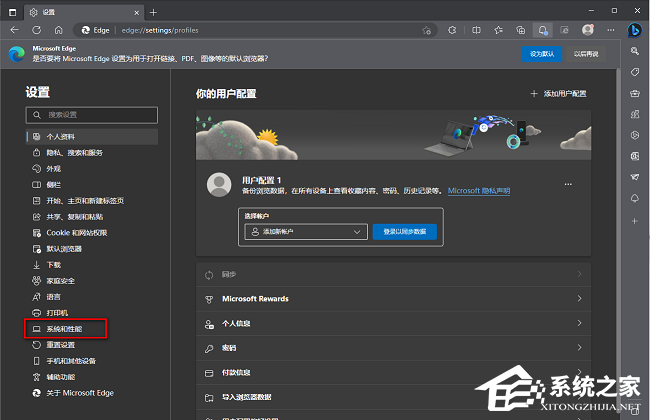Click the 登录以同步数据 button
This screenshot has width=650, height=420.
[404, 231]
